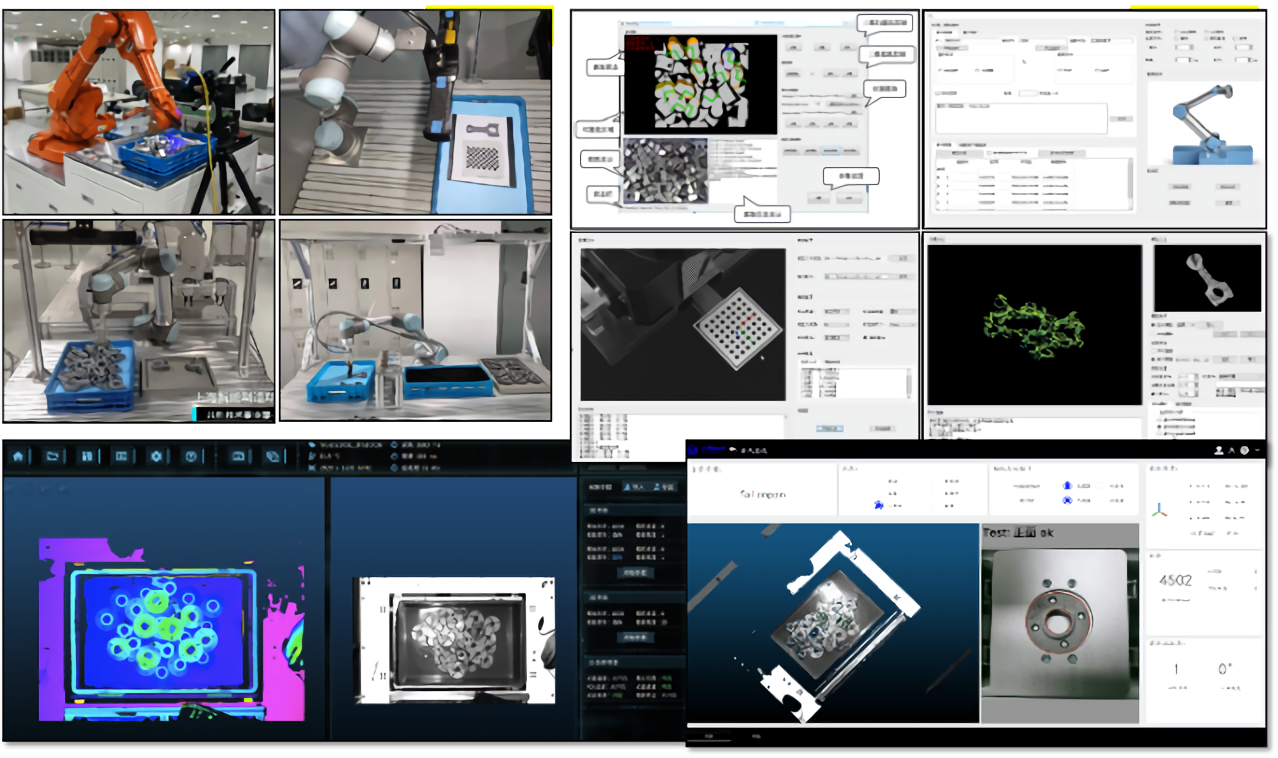Click the first button in right dark panel
Viewport: 1278px width, 758px height.
(x=632, y=572)
